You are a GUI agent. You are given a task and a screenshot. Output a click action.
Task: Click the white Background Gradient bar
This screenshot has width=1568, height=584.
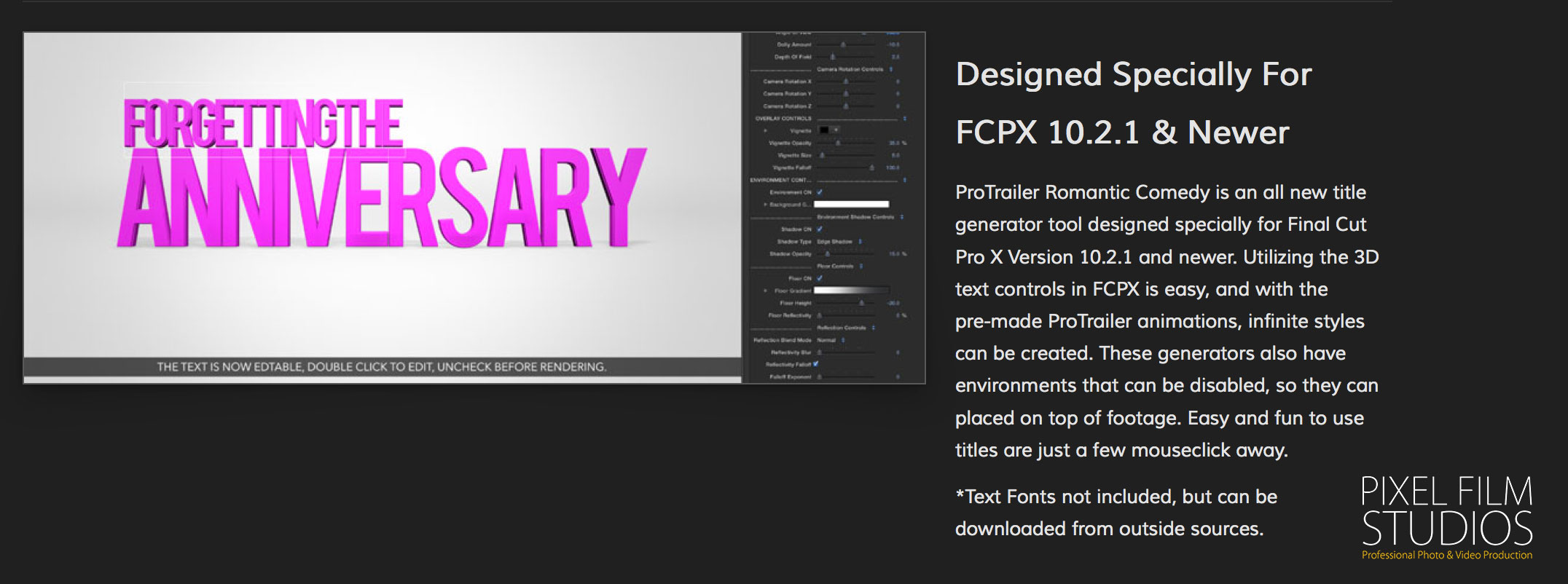[851, 205]
